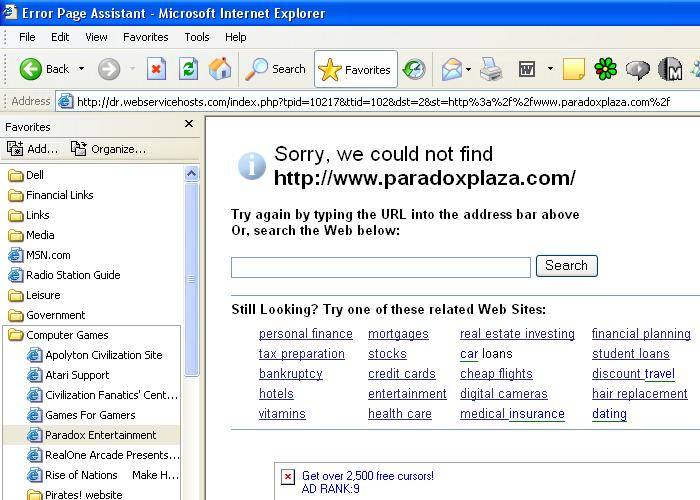The height and width of the screenshot is (500, 700).
Task: Refresh the page with the Refresh icon
Action: (188, 69)
